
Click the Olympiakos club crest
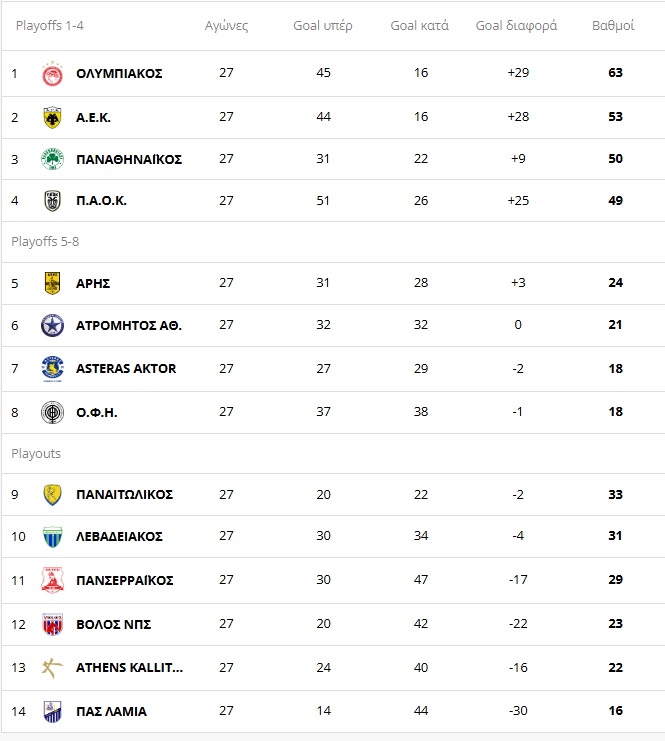point(52,74)
